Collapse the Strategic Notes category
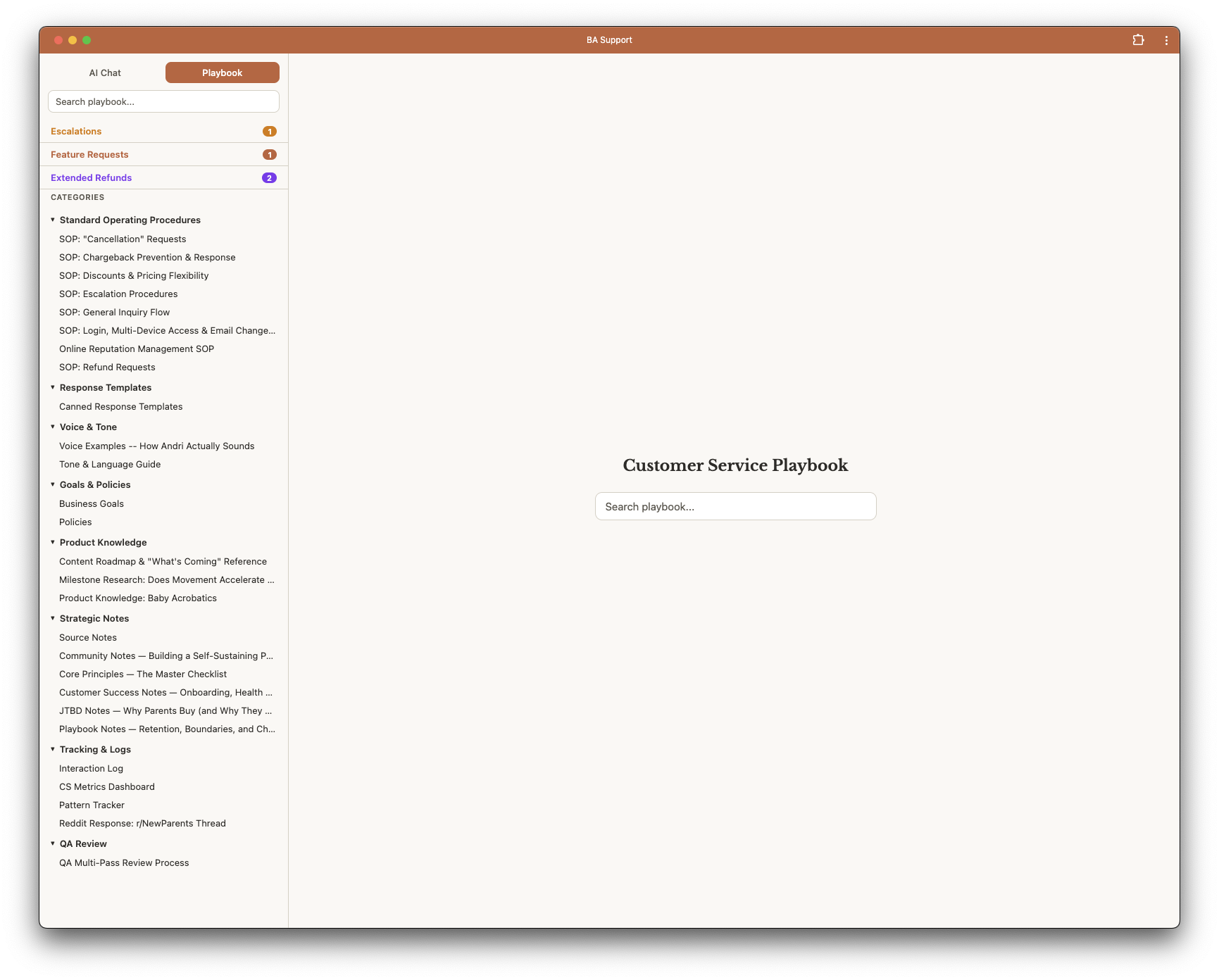This screenshot has width=1219, height=980. [x=53, y=618]
